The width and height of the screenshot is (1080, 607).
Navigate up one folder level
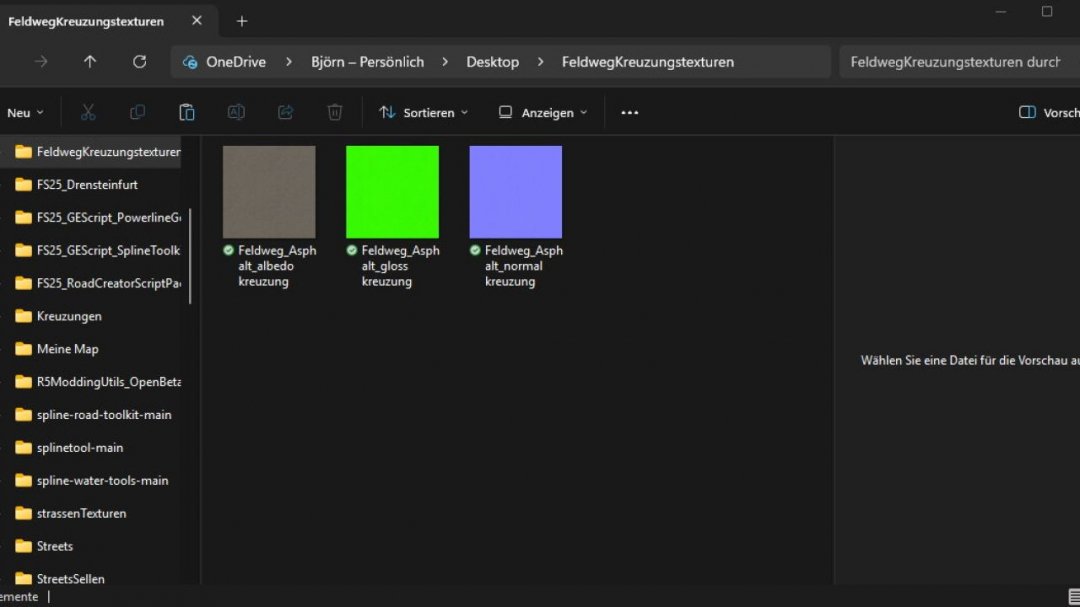(x=89, y=61)
